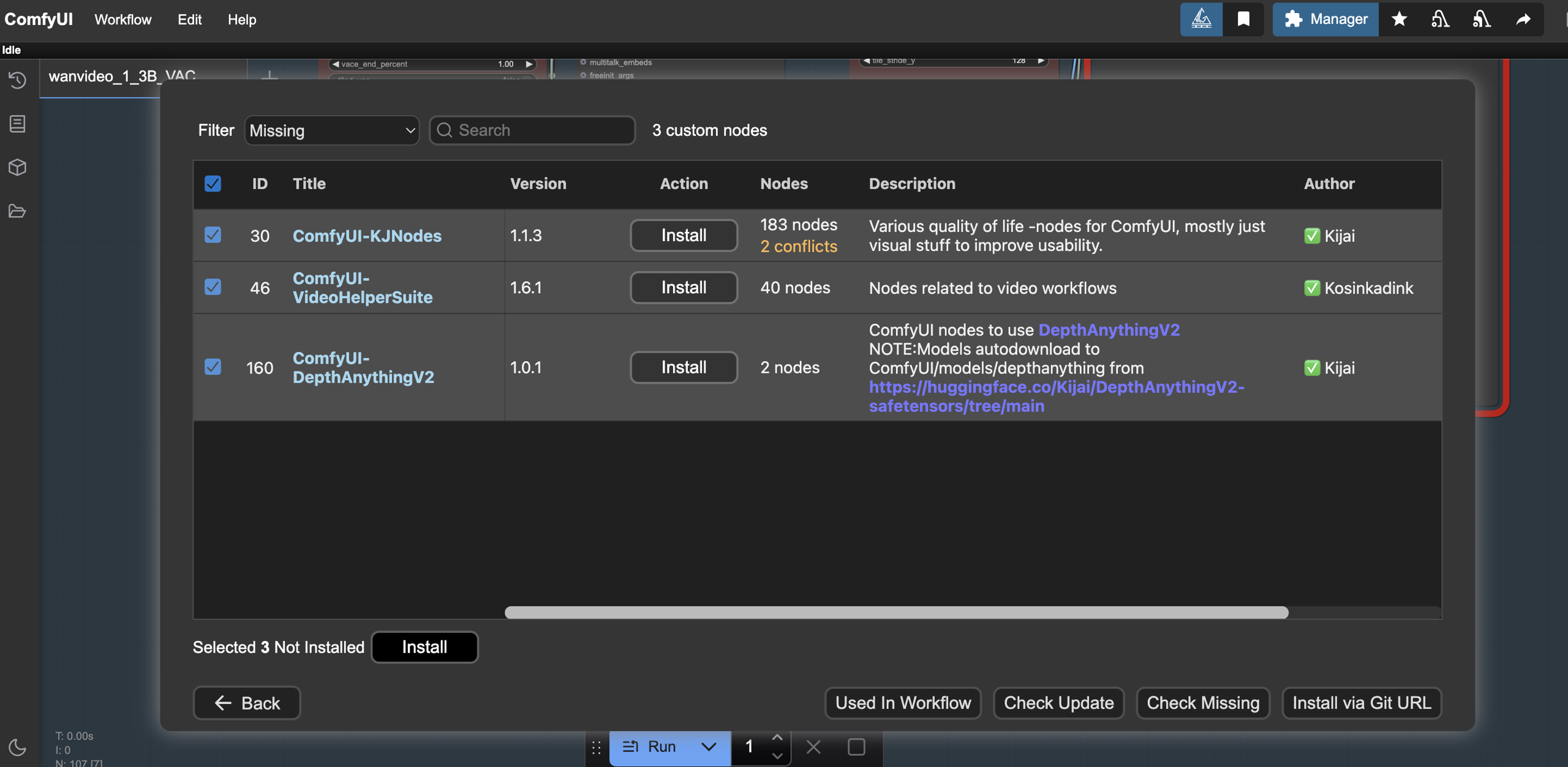Open the DepthAnythingV2 description link
This screenshot has width=1568, height=767.
[1109, 329]
